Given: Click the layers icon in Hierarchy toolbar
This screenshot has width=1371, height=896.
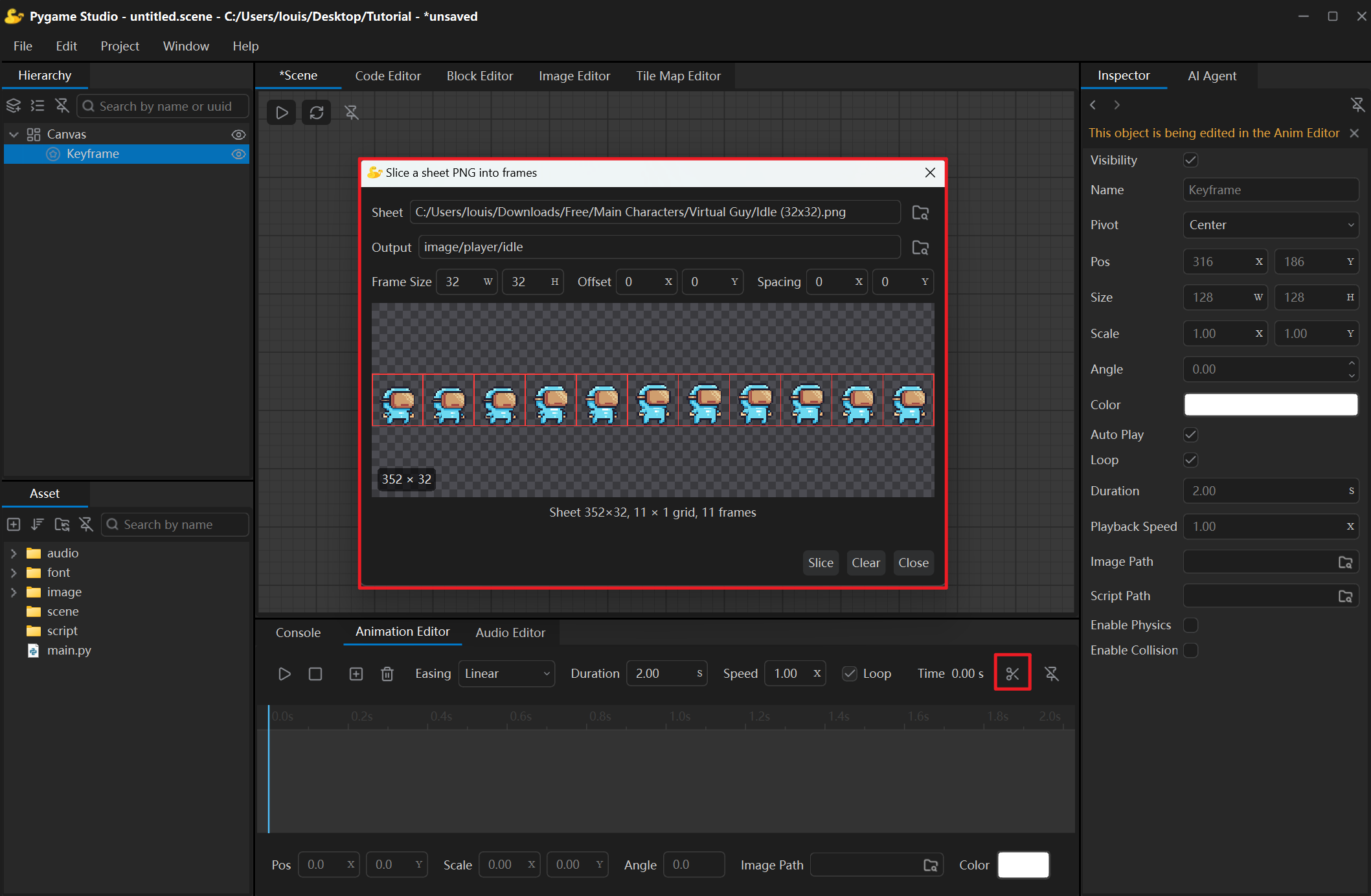Looking at the screenshot, I should 14,106.
